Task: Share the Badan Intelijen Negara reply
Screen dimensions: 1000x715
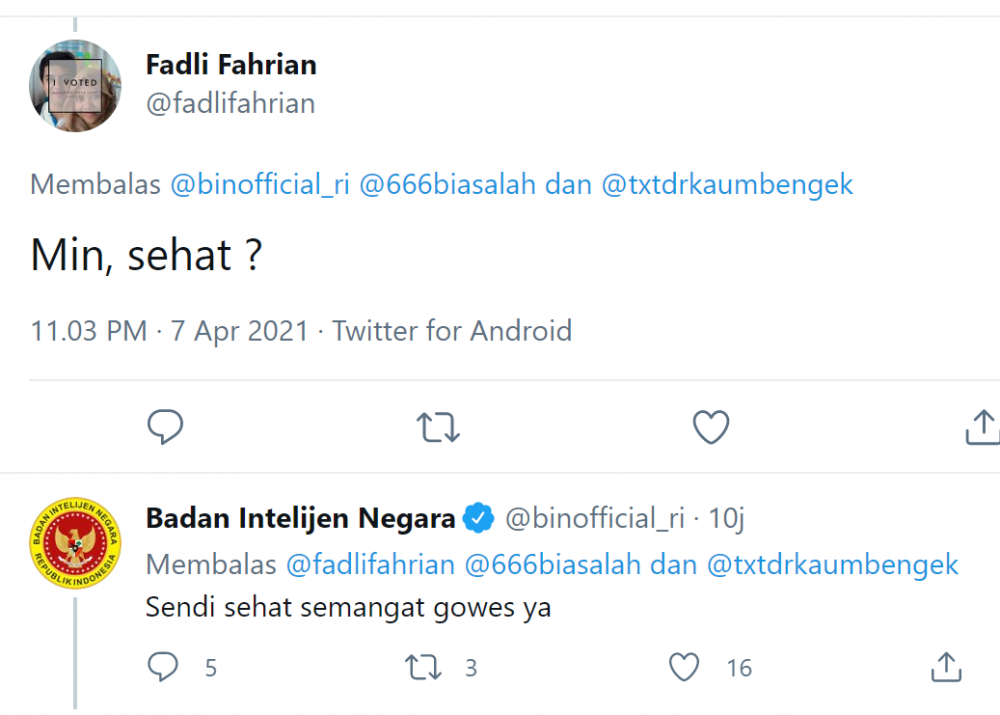Action: tap(946, 667)
